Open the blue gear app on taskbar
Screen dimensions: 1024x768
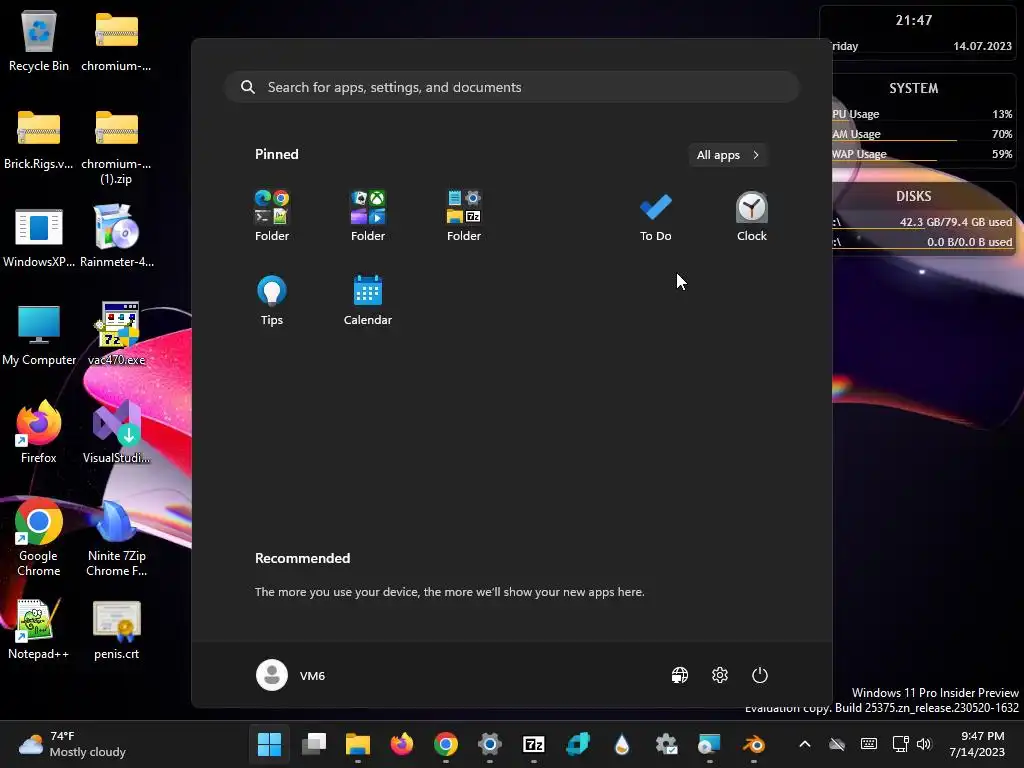(490, 744)
